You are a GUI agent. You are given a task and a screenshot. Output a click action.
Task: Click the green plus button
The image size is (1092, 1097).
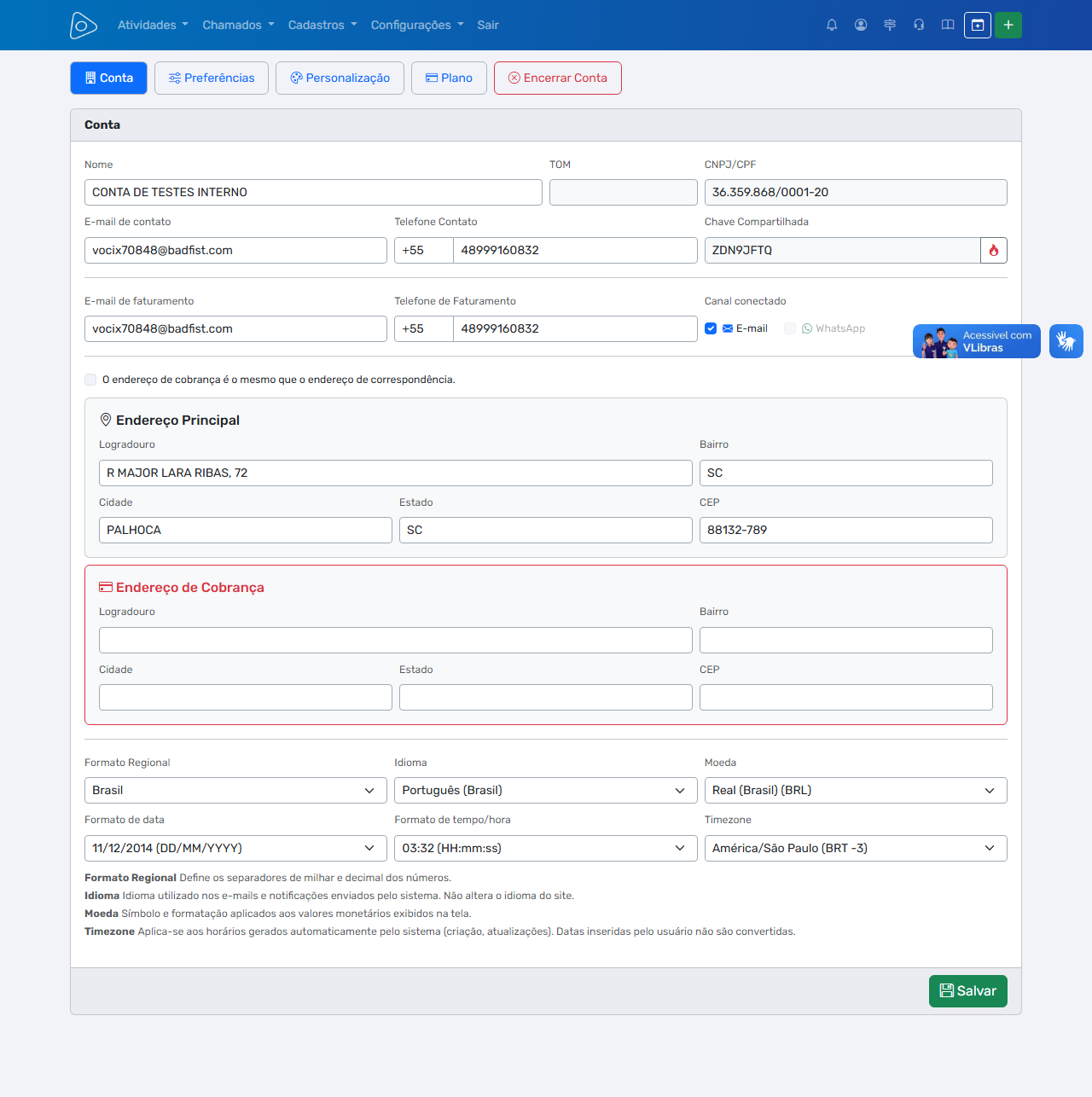coord(1008,25)
